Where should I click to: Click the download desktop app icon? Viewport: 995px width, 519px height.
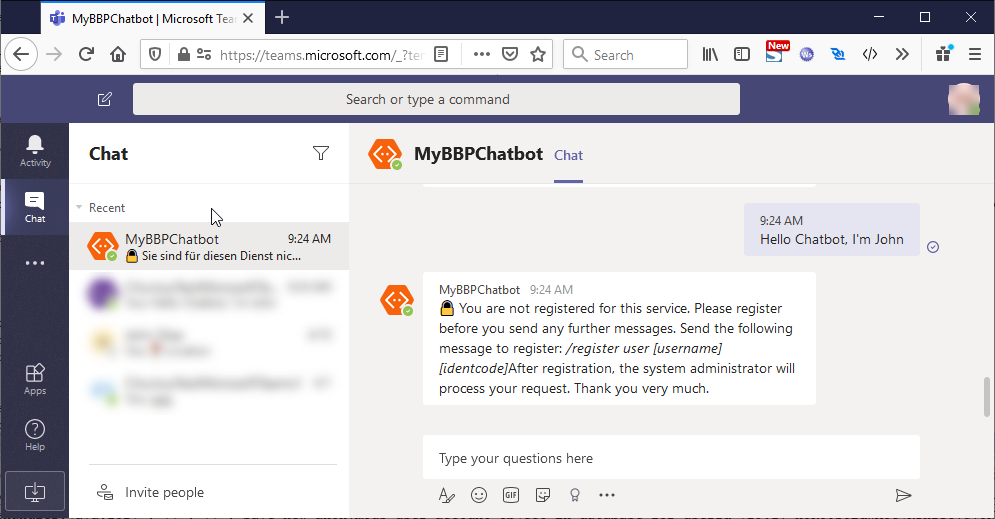[34, 492]
